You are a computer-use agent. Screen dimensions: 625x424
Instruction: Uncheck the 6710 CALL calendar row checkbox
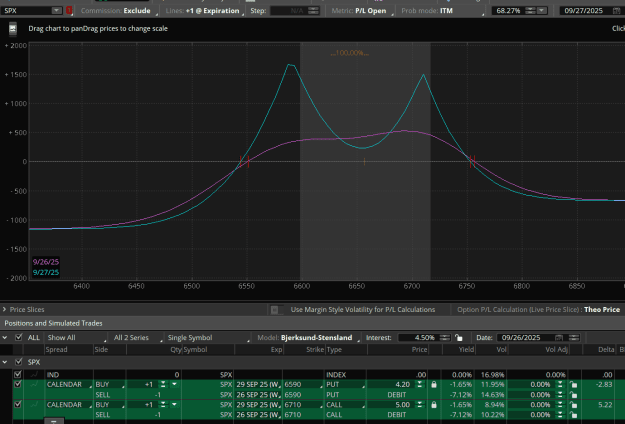(18, 405)
